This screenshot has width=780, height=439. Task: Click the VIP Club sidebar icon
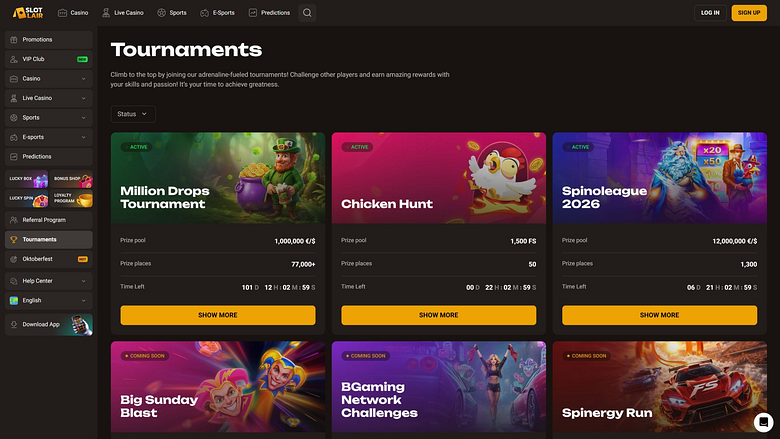[x=14, y=59]
